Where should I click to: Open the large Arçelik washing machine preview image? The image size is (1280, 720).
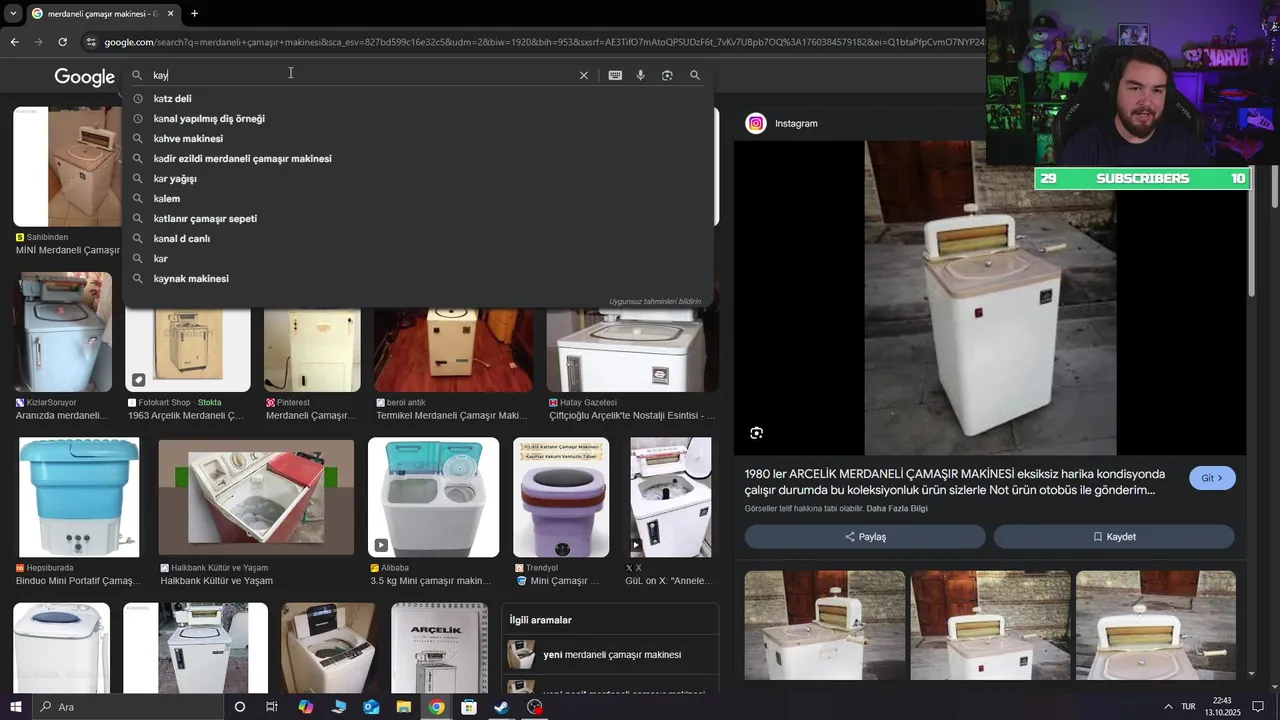pos(990,298)
